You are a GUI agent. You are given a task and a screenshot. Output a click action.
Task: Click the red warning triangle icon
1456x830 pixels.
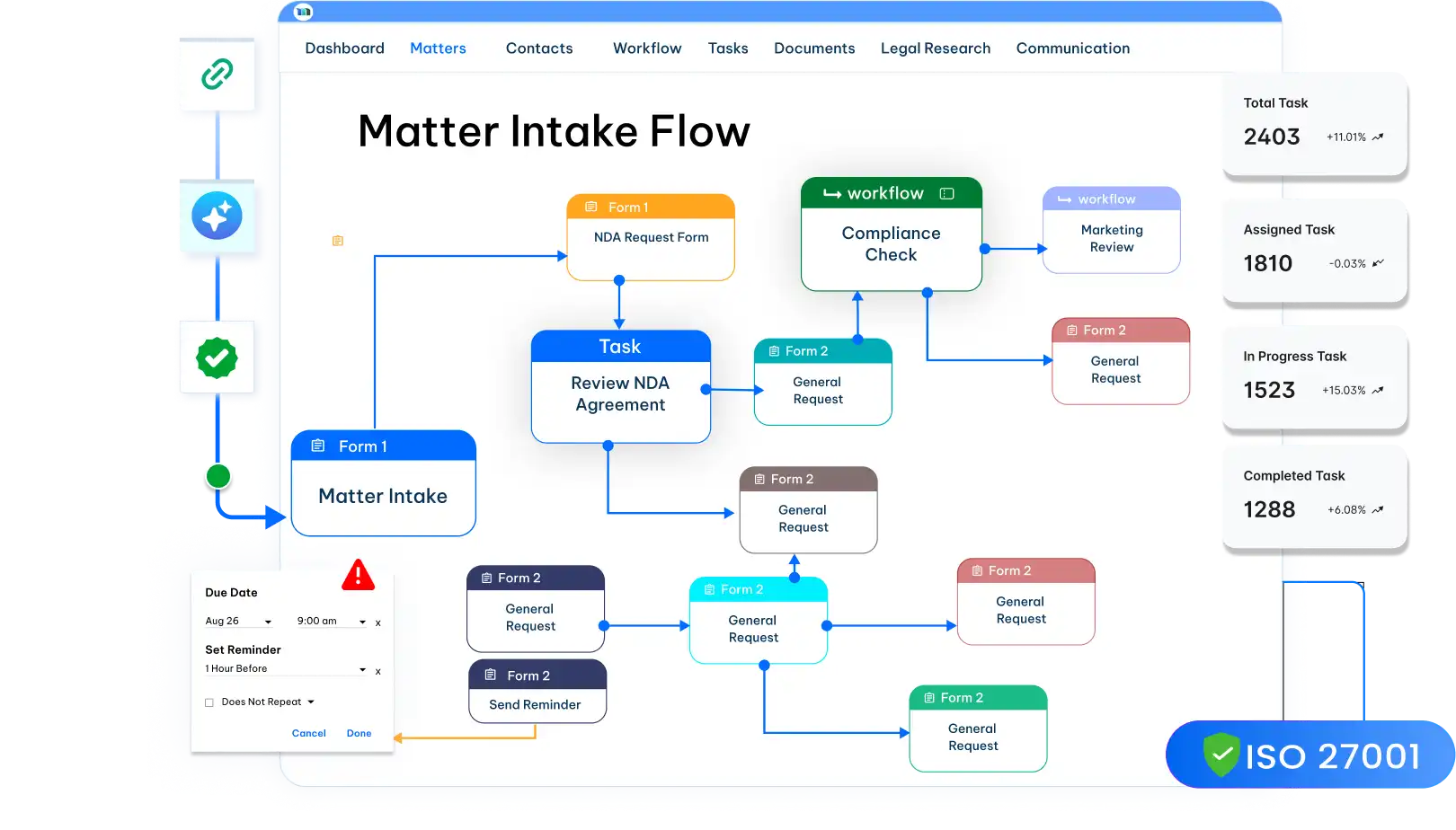(358, 575)
